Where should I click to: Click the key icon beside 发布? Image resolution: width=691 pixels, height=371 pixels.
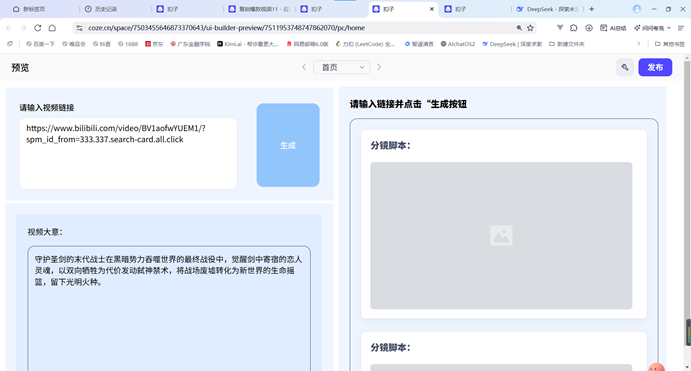tap(625, 67)
